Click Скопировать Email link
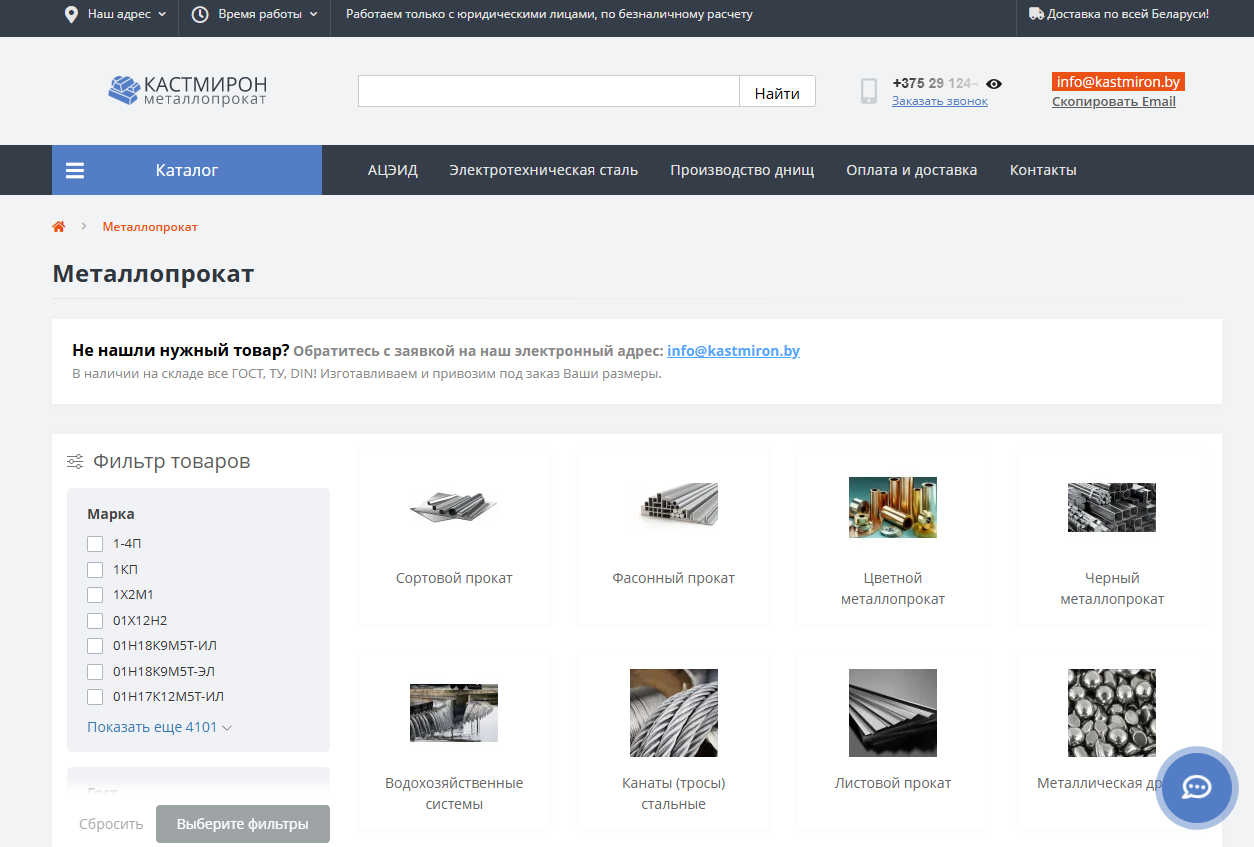 click(x=1114, y=101)
